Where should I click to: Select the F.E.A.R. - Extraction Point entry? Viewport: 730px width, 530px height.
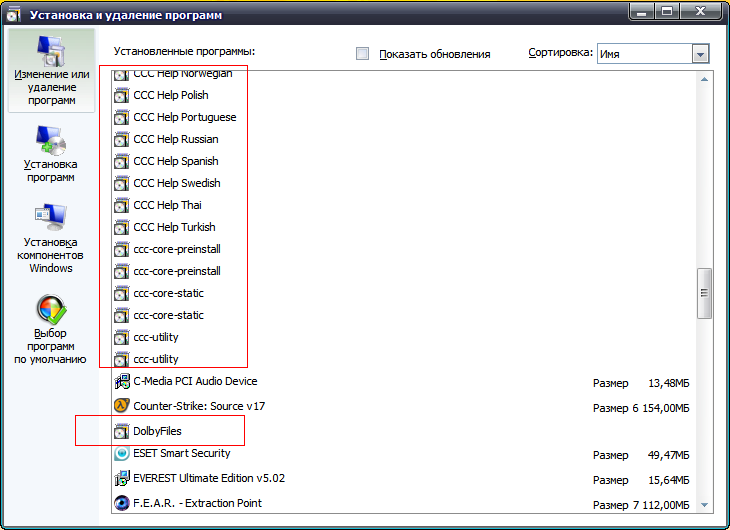tap(197, 503)
